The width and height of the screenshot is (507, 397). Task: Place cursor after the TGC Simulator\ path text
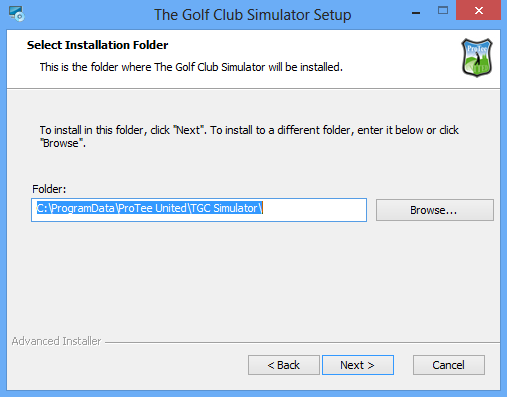pos(263,208)
